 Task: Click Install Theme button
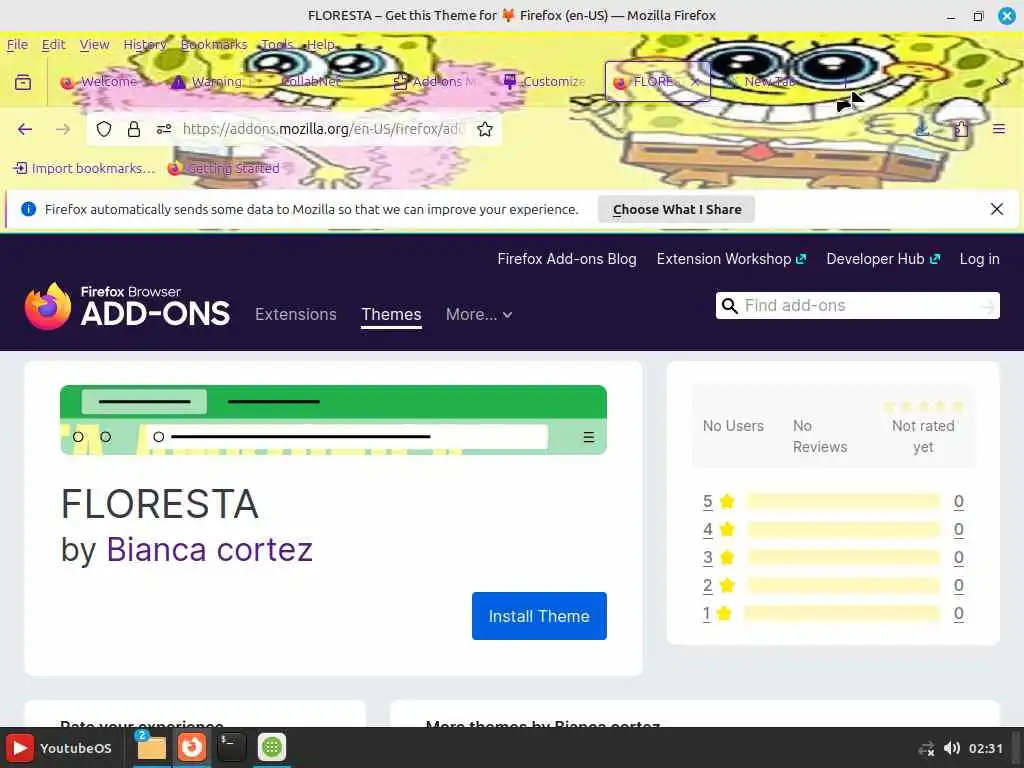(x=539, y=616)
